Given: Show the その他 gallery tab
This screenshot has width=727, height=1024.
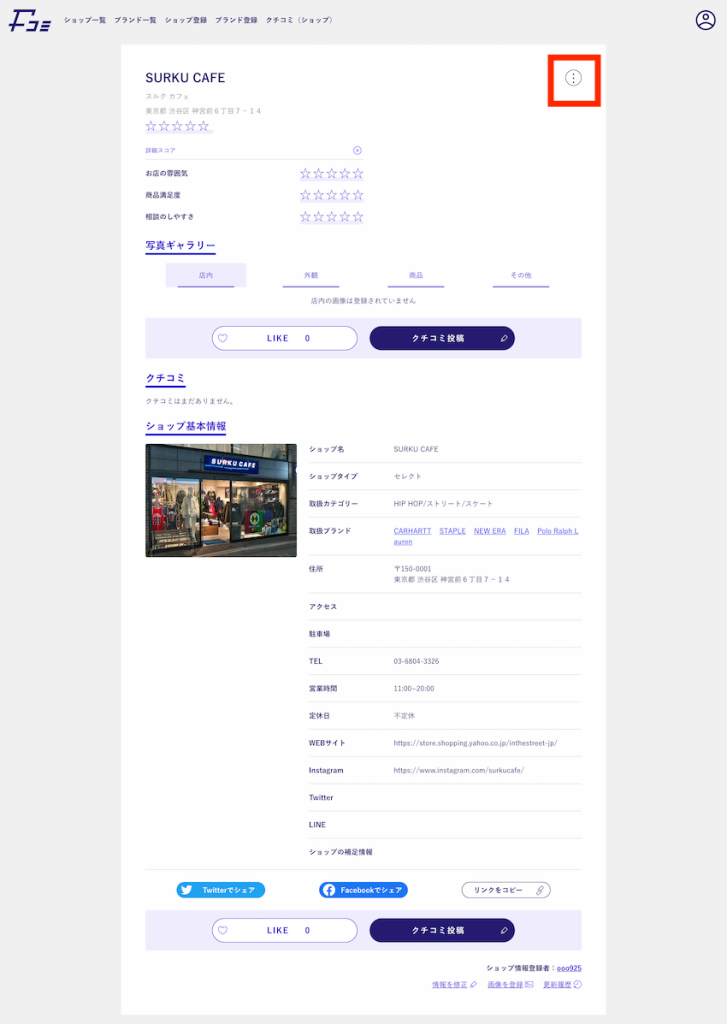Looking at the screenshot, I should pyautogui.click(x=520, y=275).
